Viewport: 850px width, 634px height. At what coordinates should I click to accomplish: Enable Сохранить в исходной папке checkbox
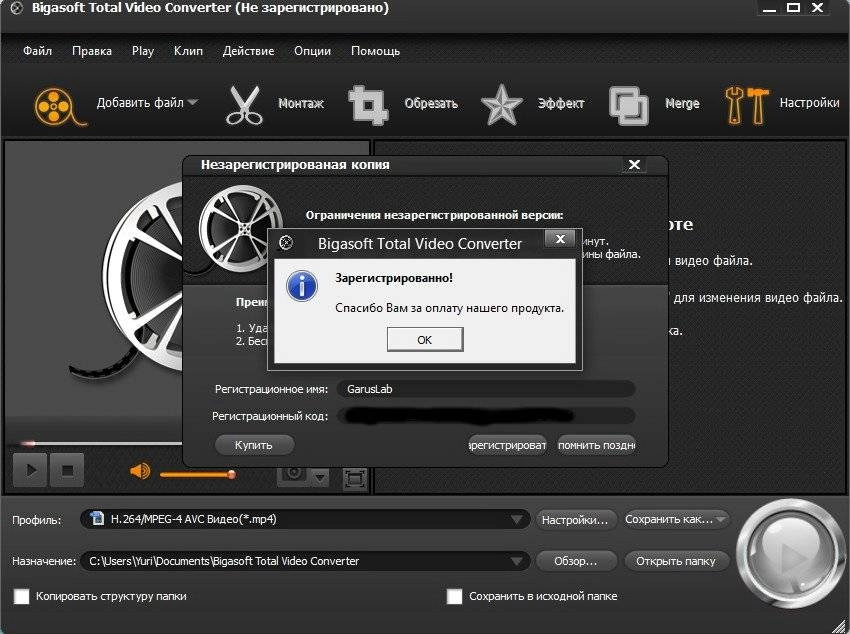[x=454, y=597]
